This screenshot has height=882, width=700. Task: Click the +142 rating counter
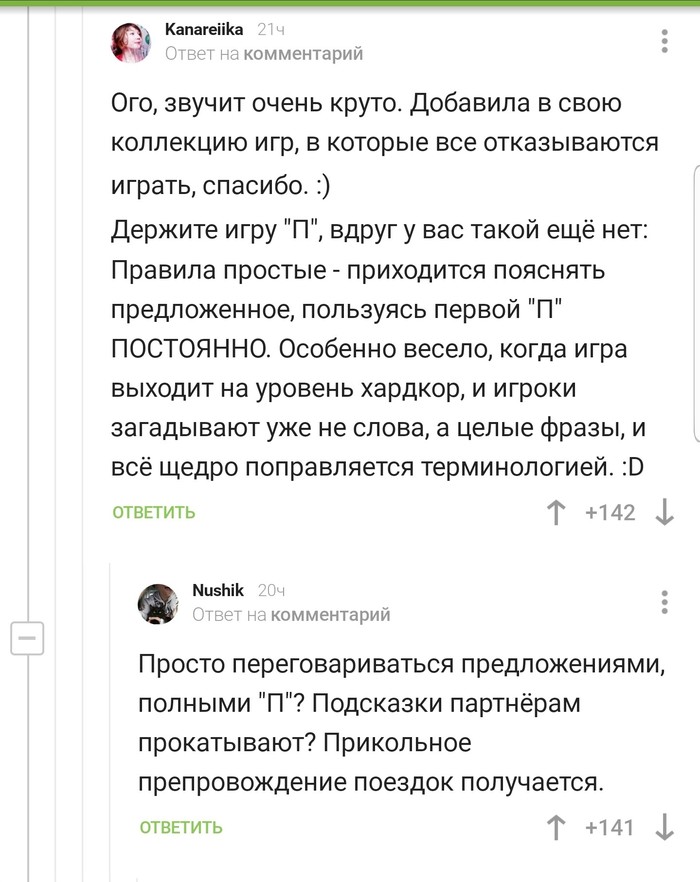coord(610,513)
